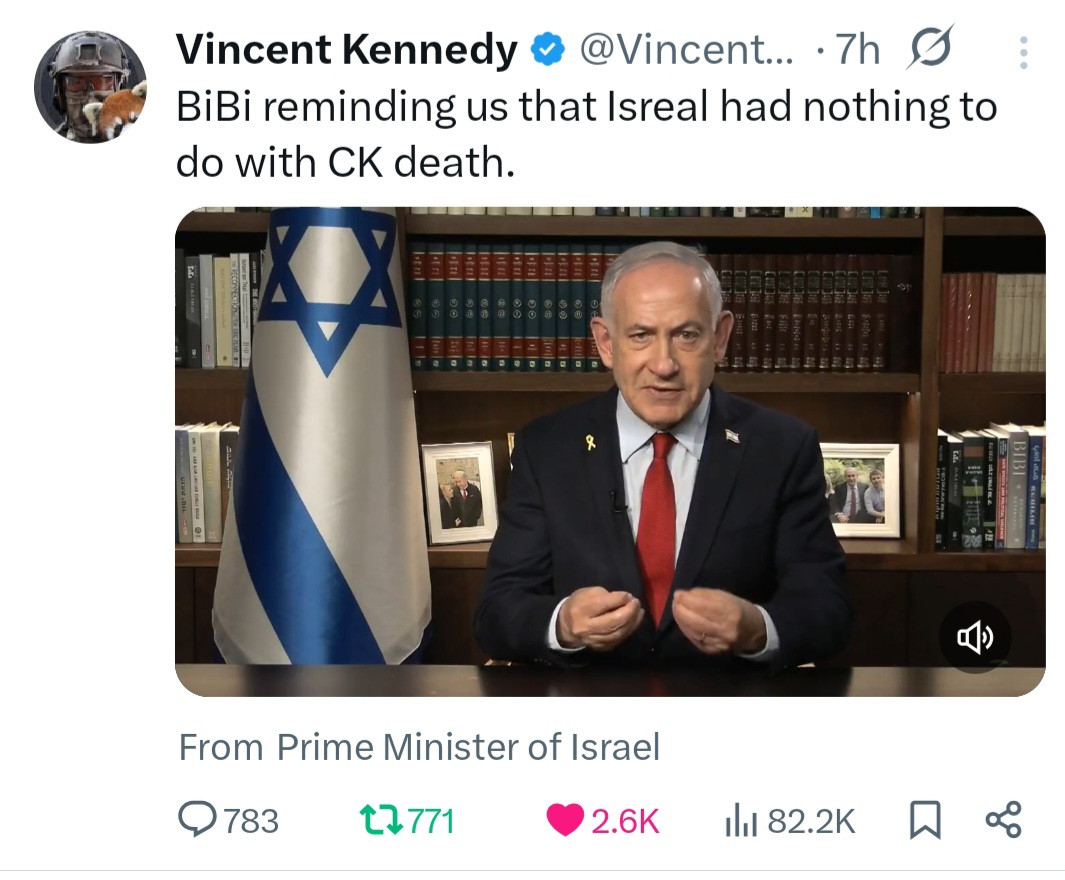1065x880 pixels.
Task: Click the 771 reposts count
Action: tap(432, 821)
